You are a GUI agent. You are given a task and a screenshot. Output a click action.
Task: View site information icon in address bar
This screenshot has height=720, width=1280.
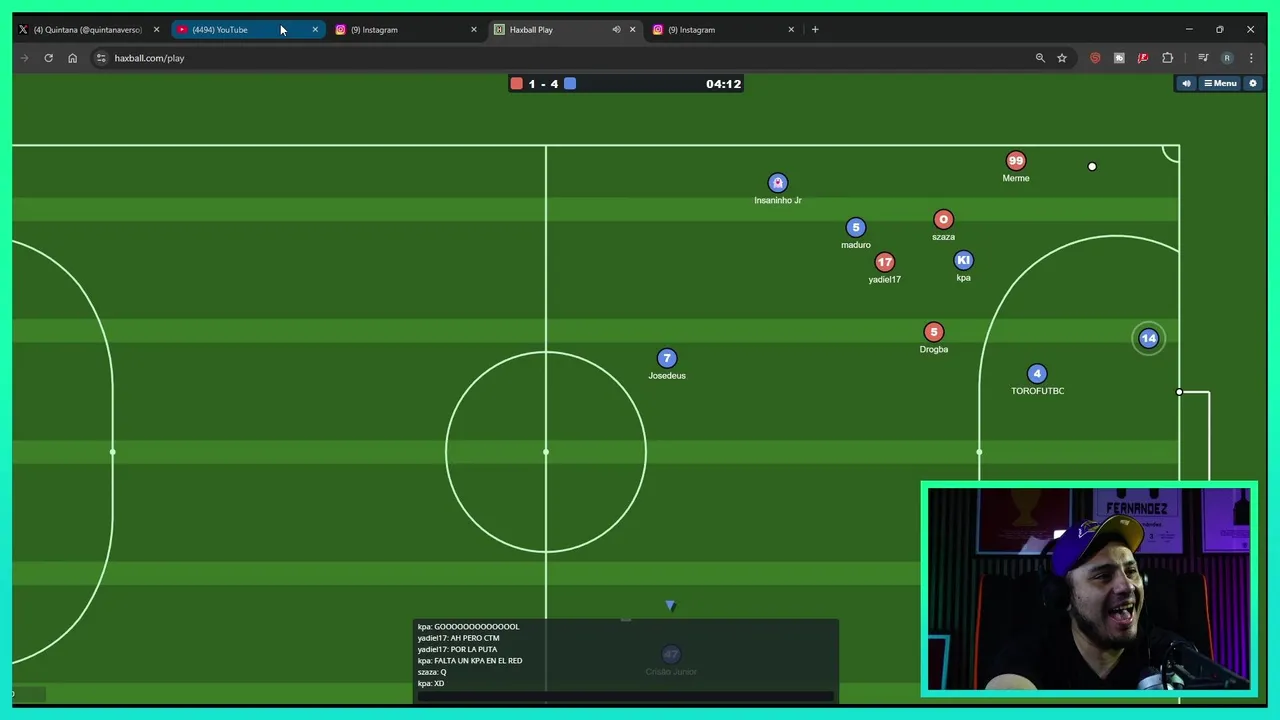[101, 58]
